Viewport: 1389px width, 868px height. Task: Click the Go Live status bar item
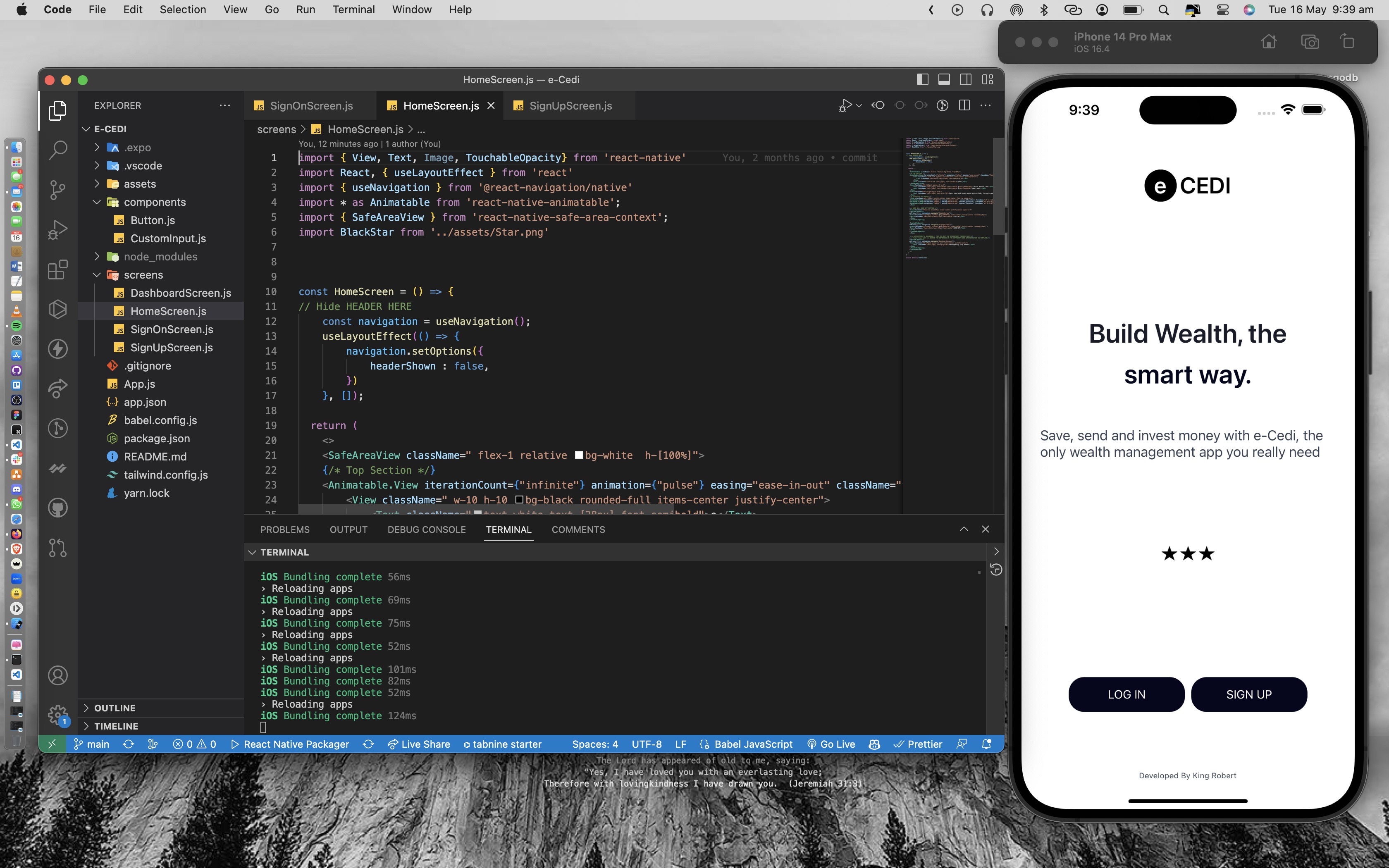(831, 744)
